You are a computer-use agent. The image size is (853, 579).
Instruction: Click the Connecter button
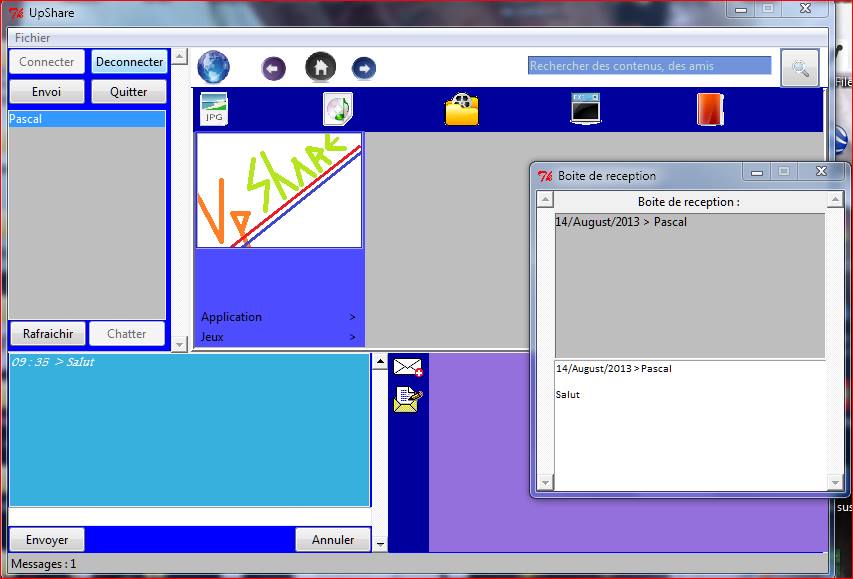click(47, 61)
